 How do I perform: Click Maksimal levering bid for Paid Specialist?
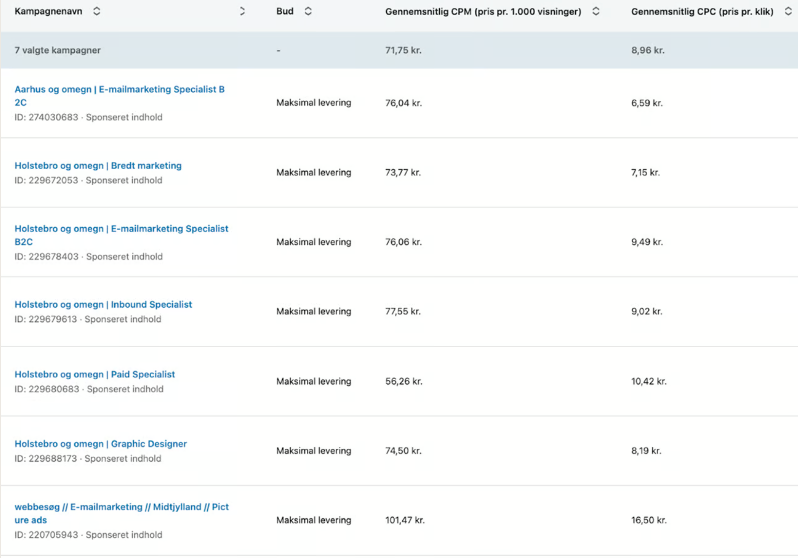(314, 381)
